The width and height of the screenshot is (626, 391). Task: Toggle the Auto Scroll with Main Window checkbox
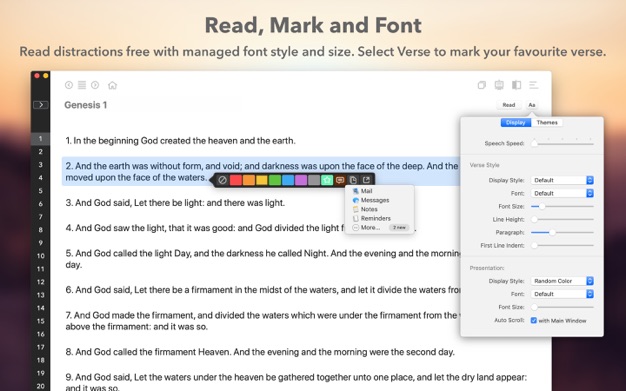coord(534,320)
